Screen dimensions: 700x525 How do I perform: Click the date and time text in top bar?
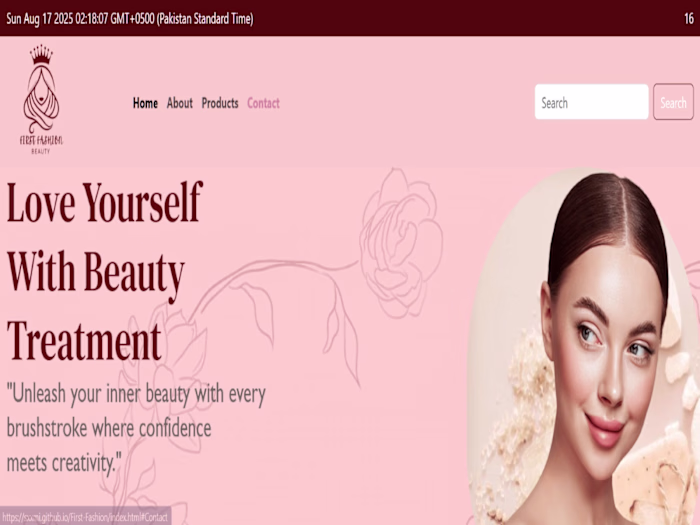pos(130,19)
